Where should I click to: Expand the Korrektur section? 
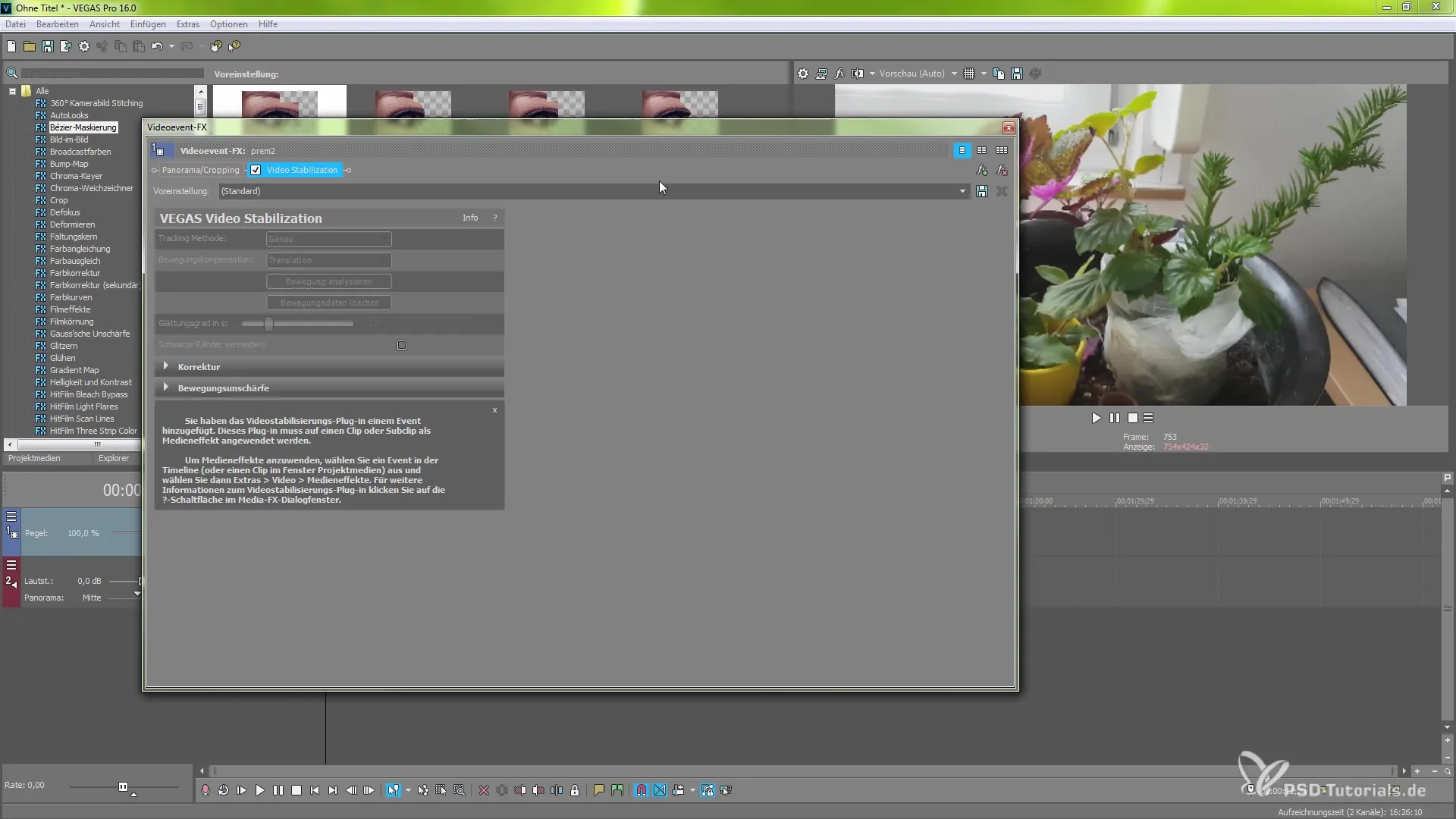click(x=166, y=366)
